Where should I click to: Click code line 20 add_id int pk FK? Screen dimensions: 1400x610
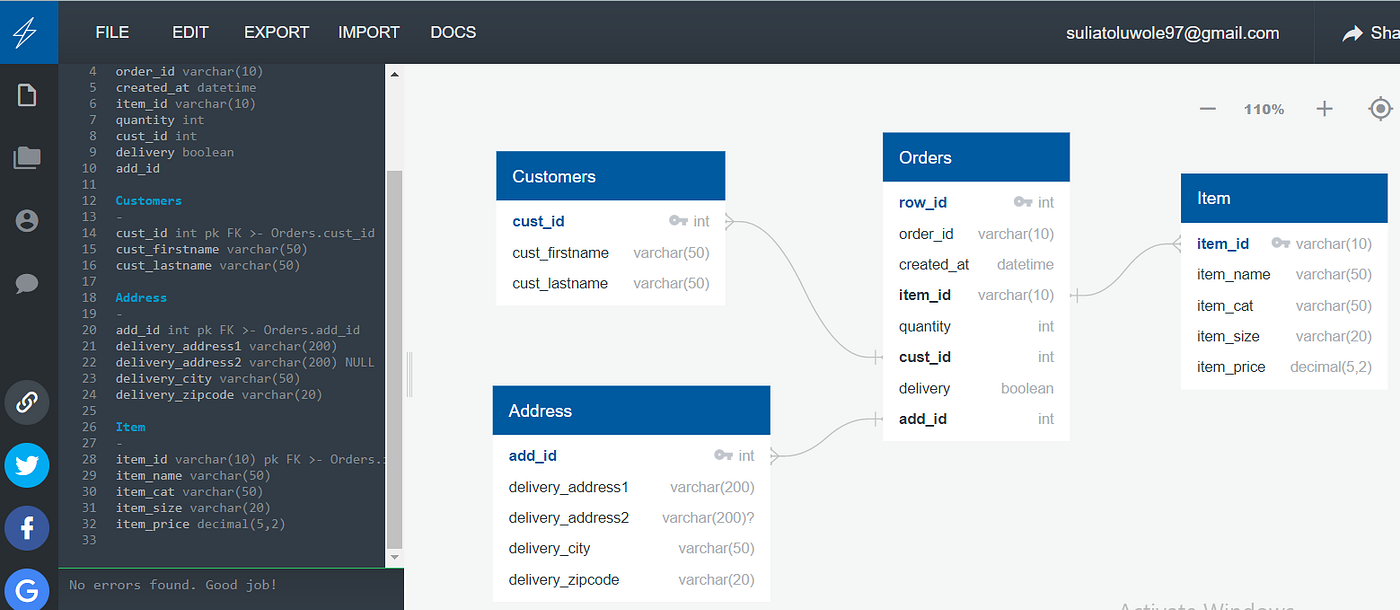tap(237, 330)
